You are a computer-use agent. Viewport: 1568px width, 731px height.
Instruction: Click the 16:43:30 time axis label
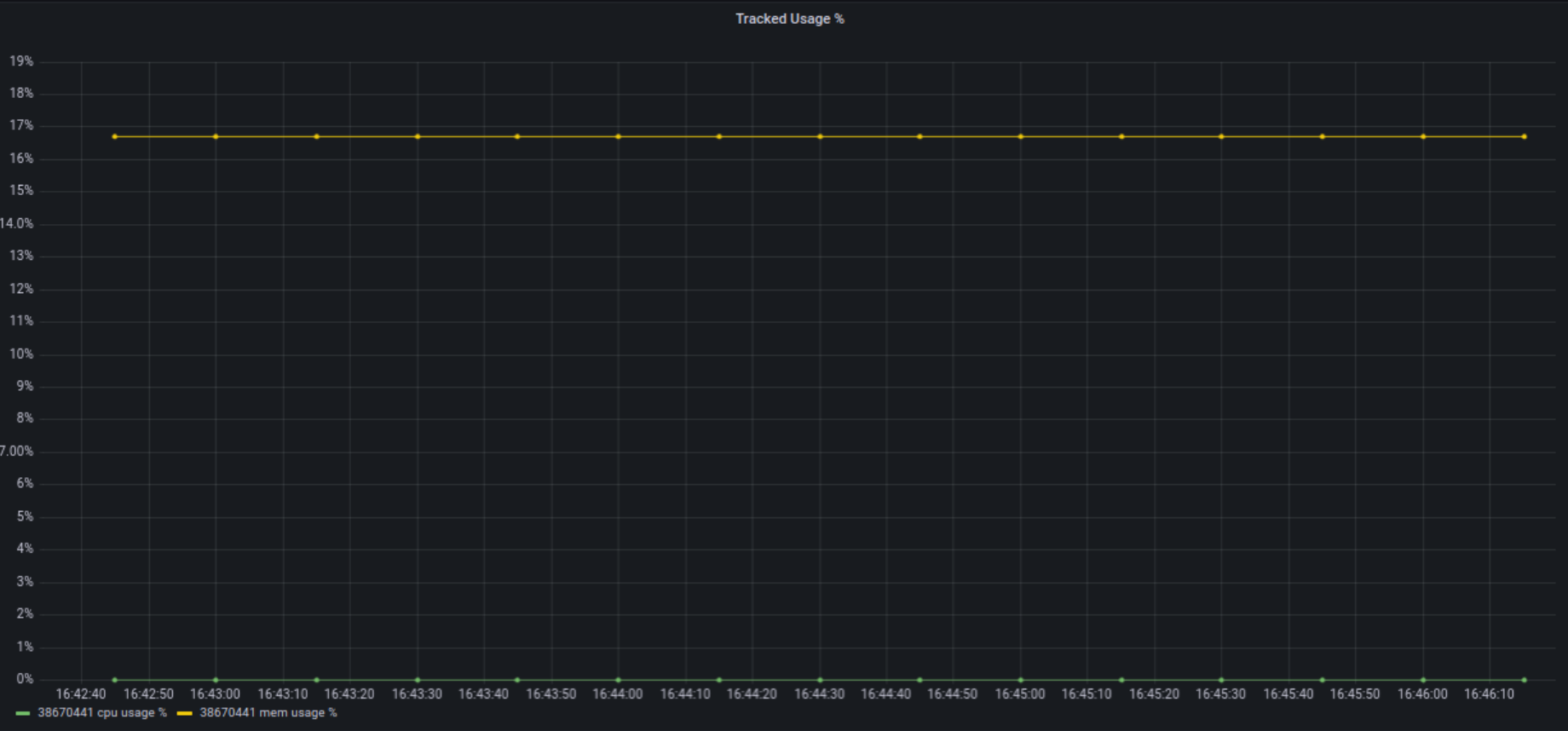(x=417, y=694)
